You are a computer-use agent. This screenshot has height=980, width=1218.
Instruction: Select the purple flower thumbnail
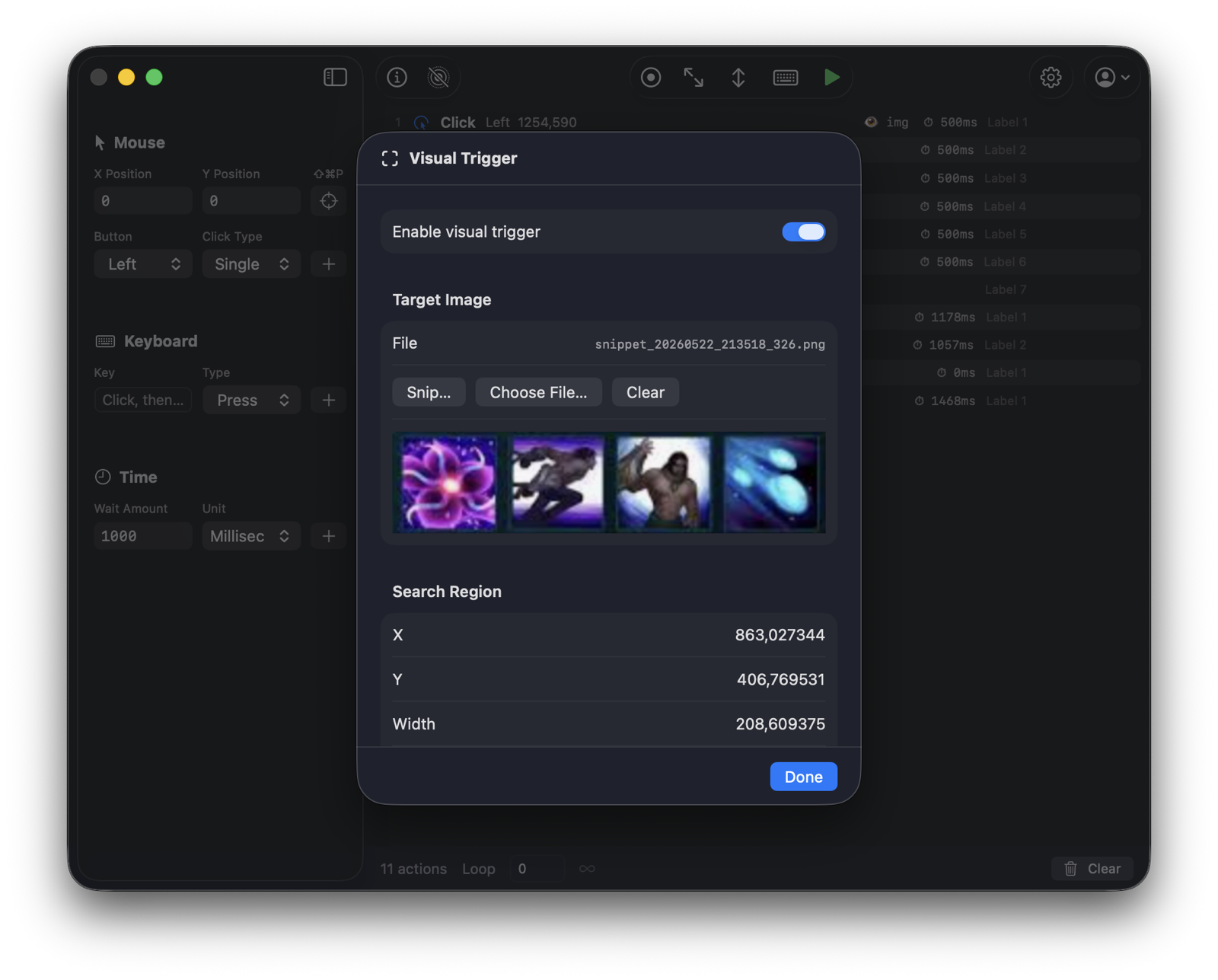[x=448, y=483]
